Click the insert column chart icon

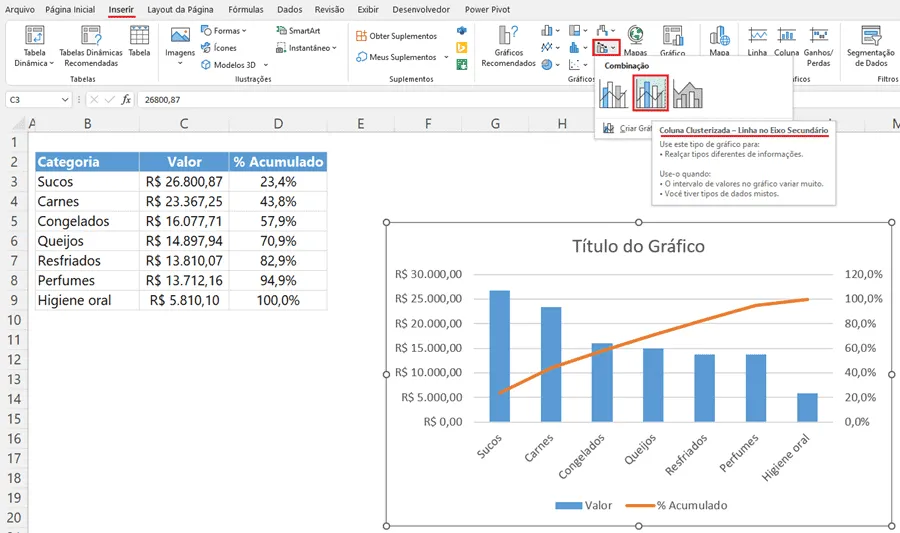pos(546,30)
